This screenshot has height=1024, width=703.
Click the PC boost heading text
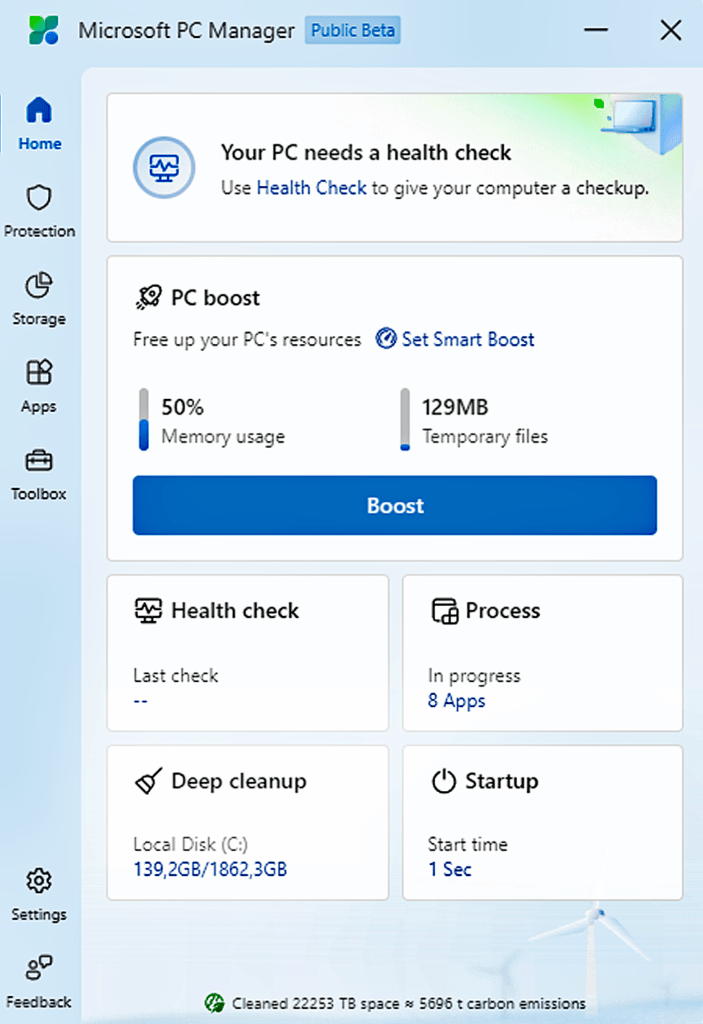[x=216, y=298]
